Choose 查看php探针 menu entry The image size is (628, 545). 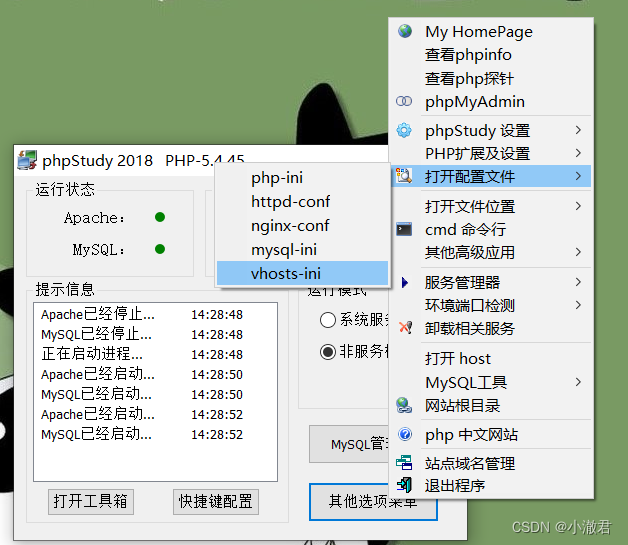pyautogui.click(x=491, y=78)
